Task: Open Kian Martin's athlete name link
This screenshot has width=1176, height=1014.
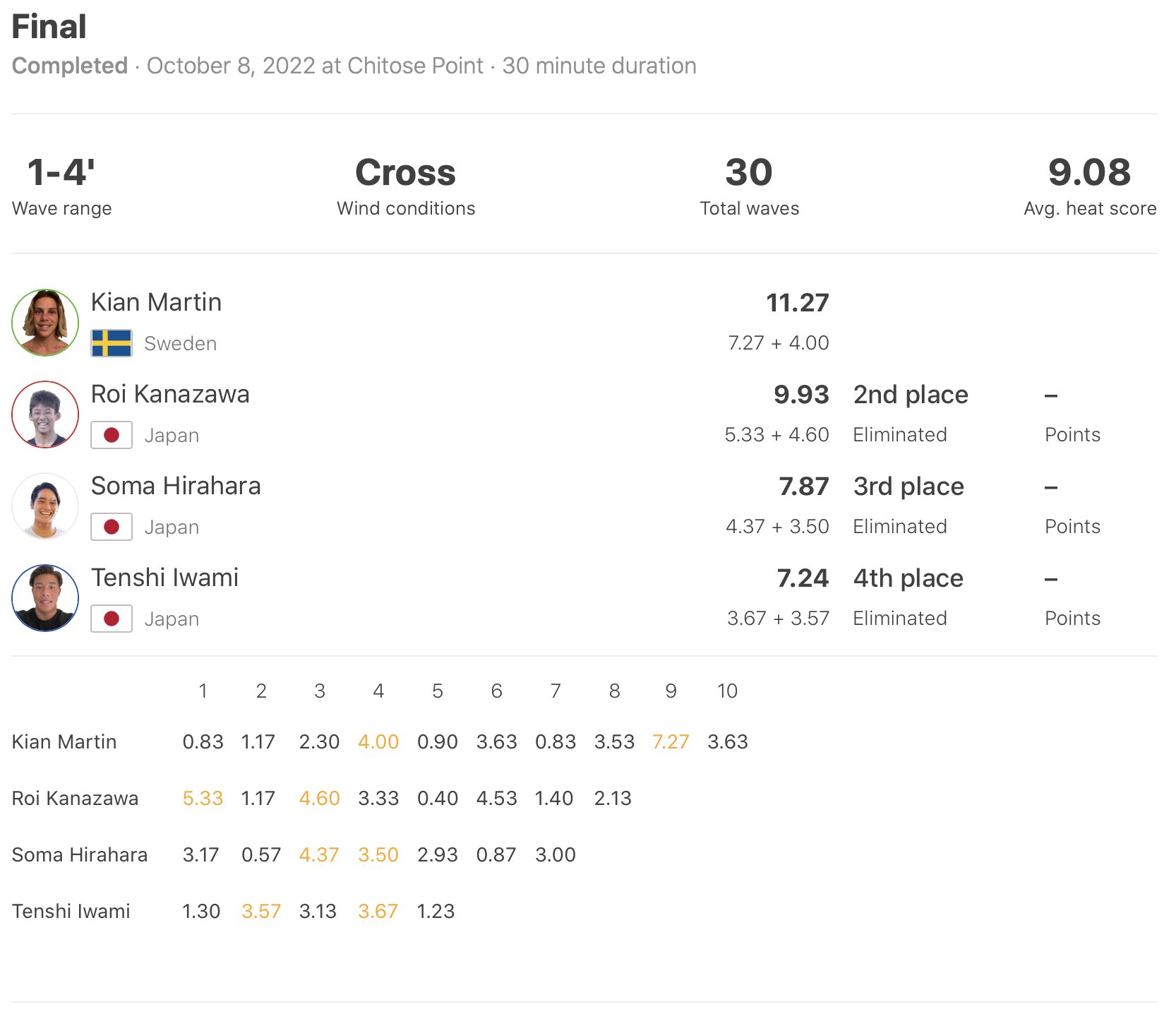Action: coord(156,302)
